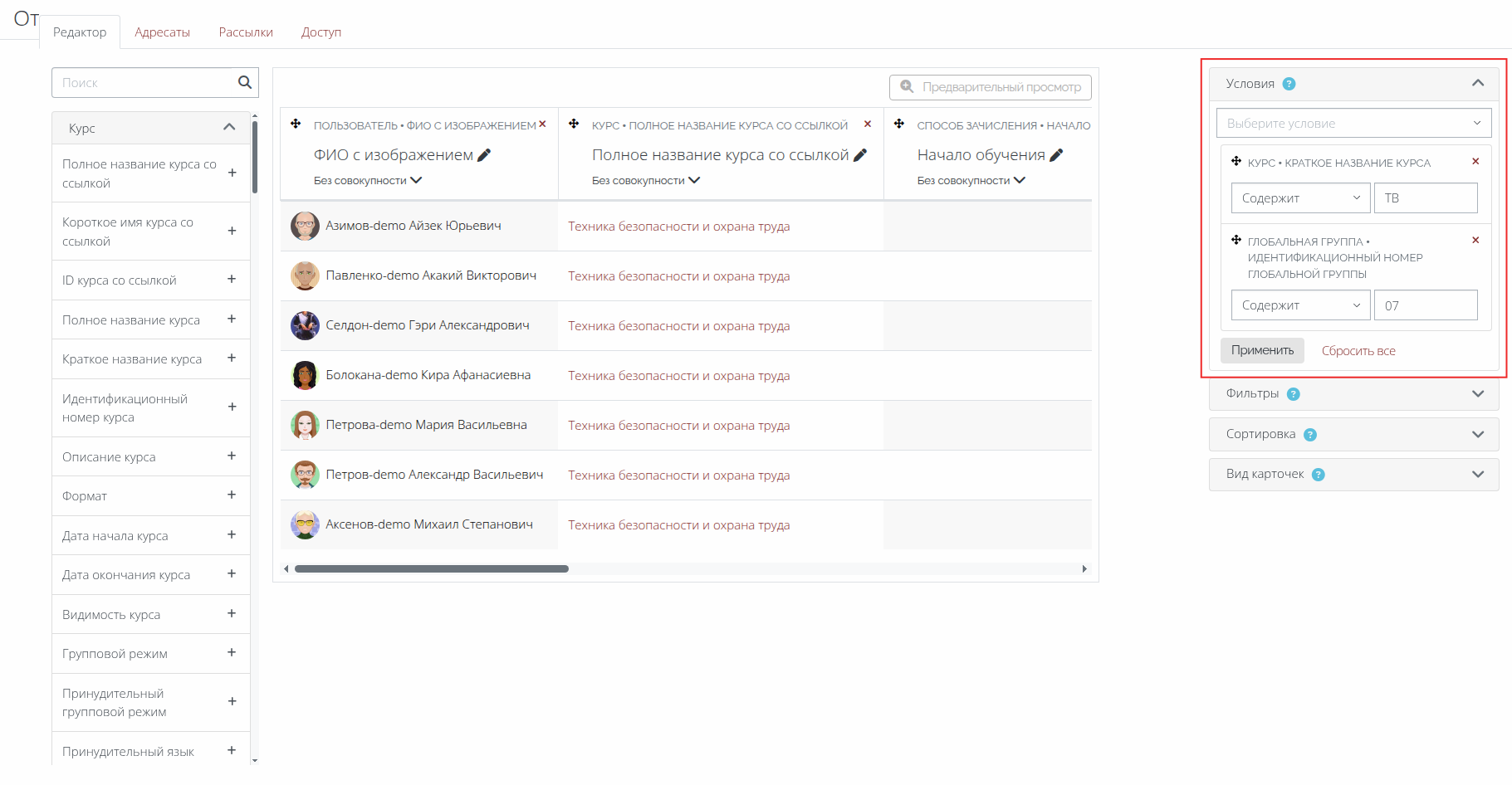Click the search magnifier icon in sidebar

point(244,82)
